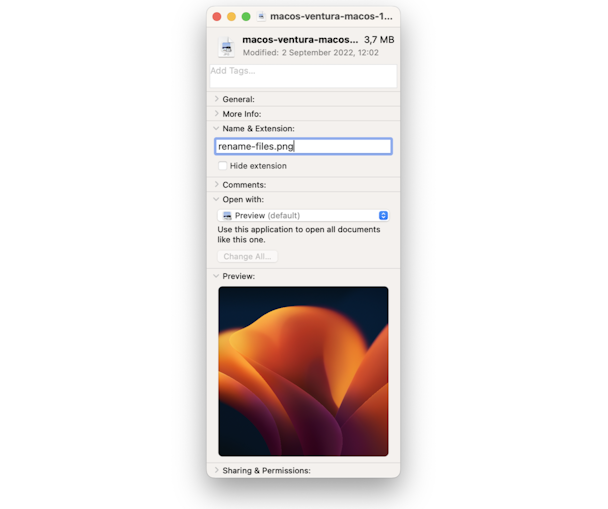
Task: Click the 'Use this application to open' description text
Action: pos(299,235)
